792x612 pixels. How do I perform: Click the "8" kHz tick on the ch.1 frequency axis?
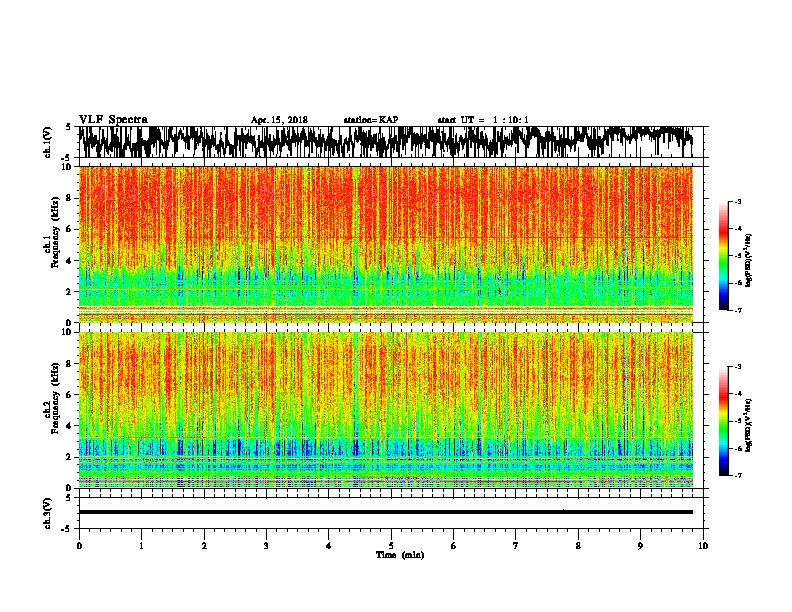(x=69, y=198)
